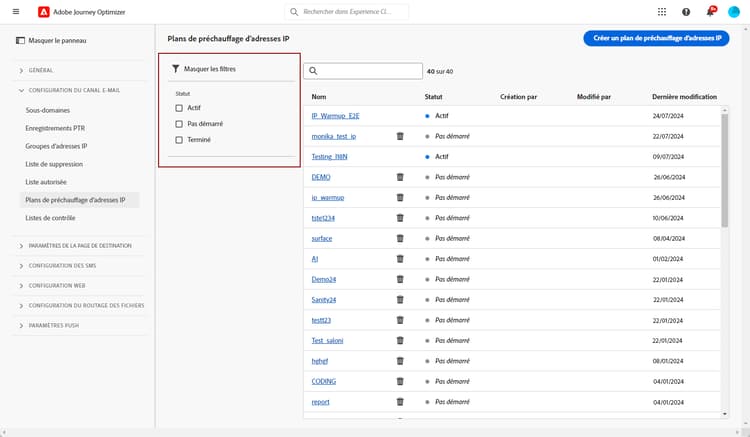Delete the monika_test_ip plan
The image size is (750, 437).
[x=399, y=136]
